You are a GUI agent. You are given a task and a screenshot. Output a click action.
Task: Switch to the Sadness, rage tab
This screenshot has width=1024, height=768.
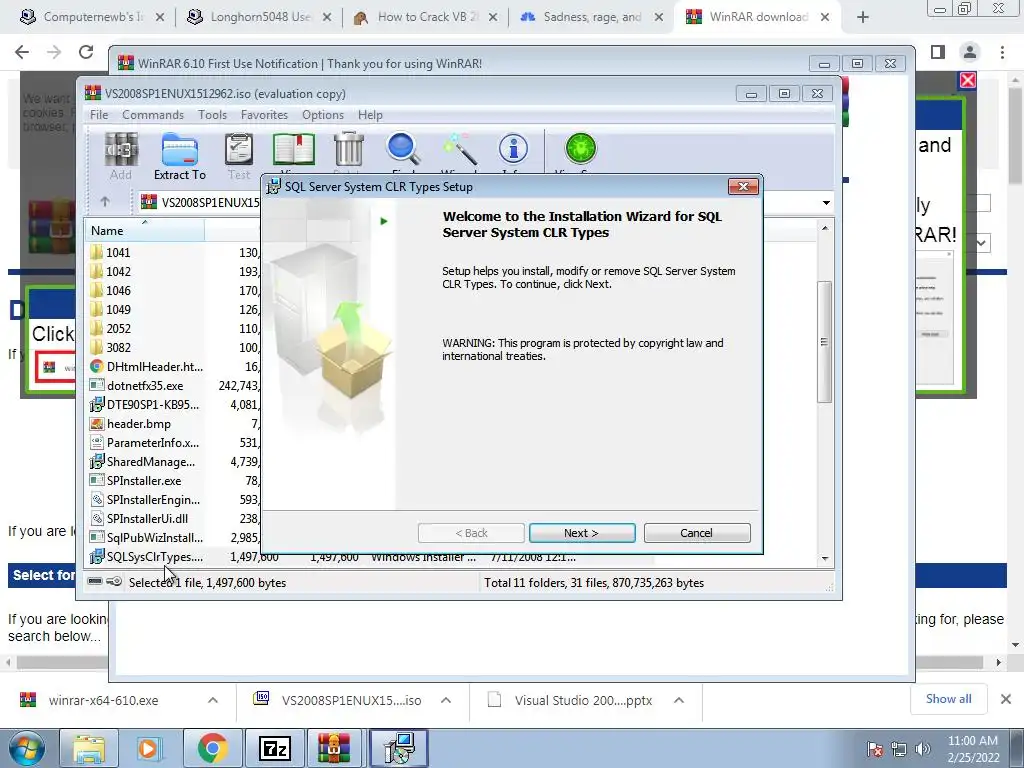[591, 17]
